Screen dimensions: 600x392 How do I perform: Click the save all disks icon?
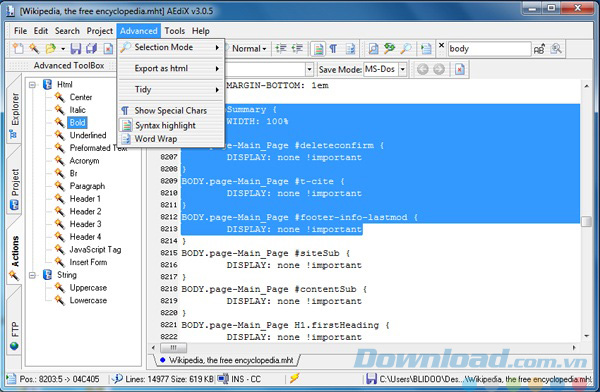click(91, 49)
